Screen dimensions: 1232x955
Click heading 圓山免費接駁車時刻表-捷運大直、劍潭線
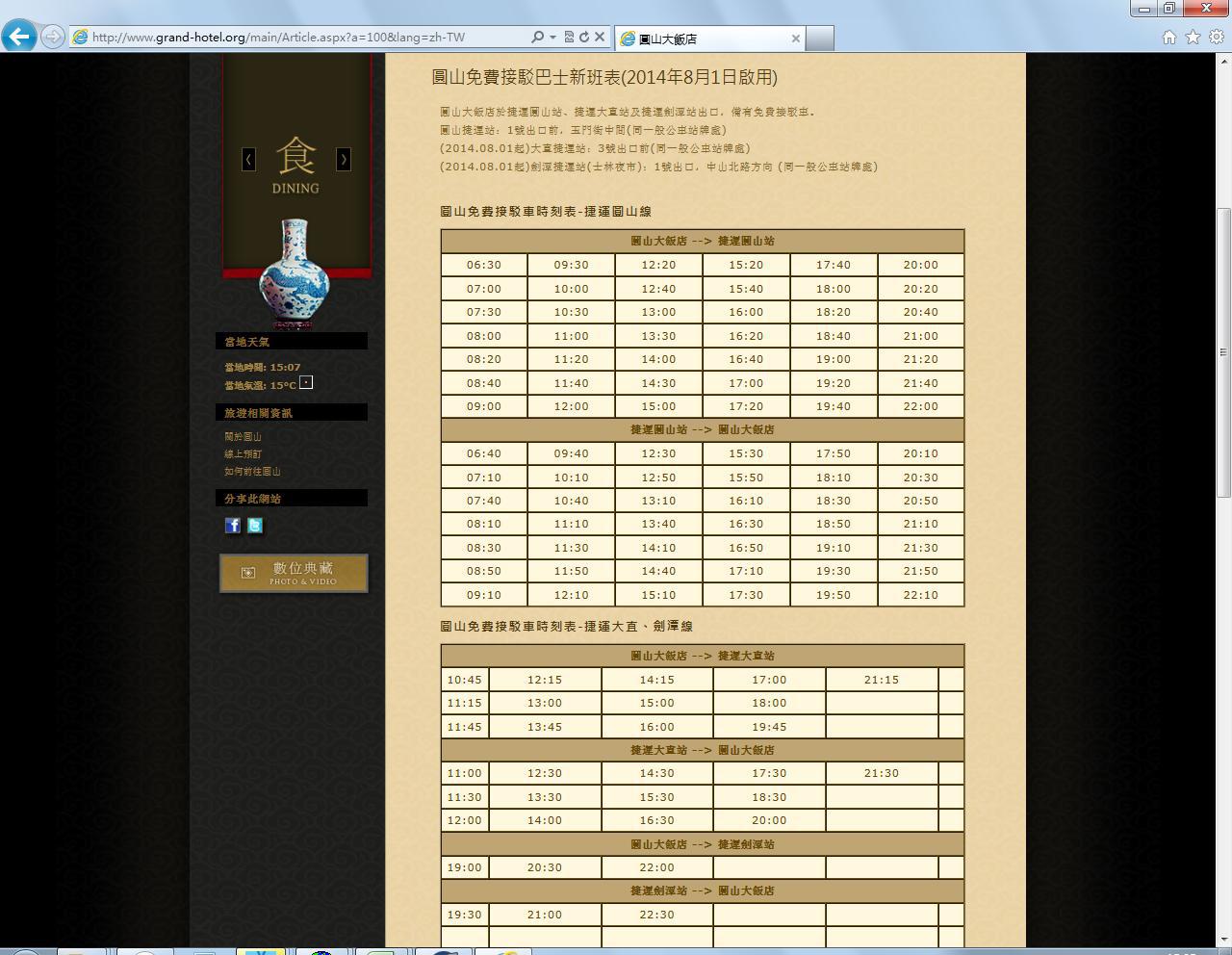566,626
